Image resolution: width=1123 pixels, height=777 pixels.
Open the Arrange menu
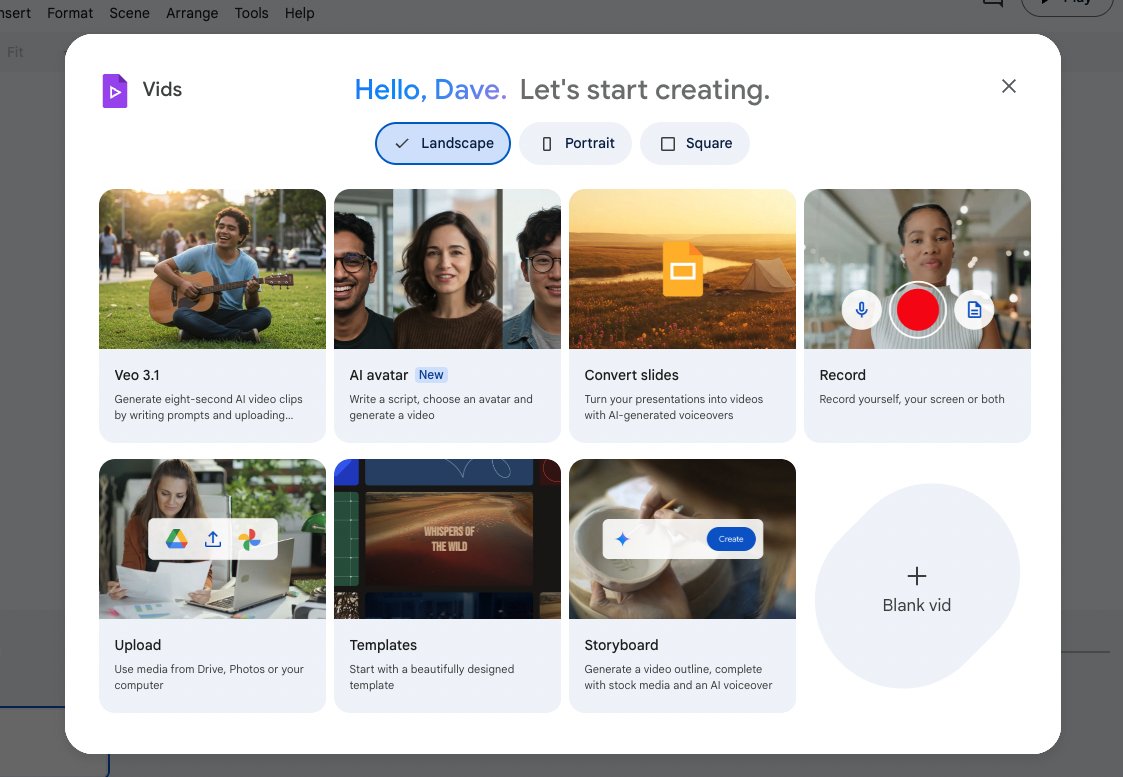click(192, 13)
